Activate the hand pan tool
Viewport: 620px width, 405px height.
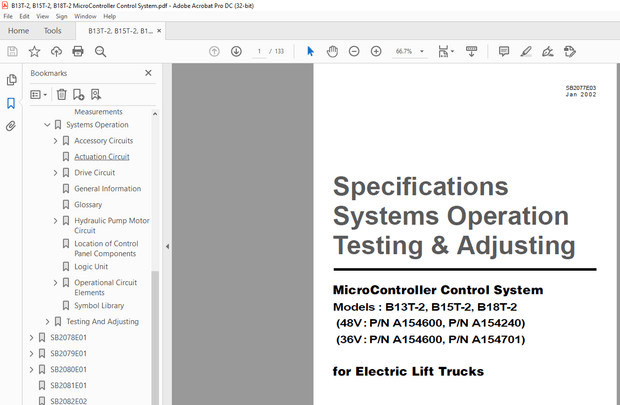click(332, 51)
